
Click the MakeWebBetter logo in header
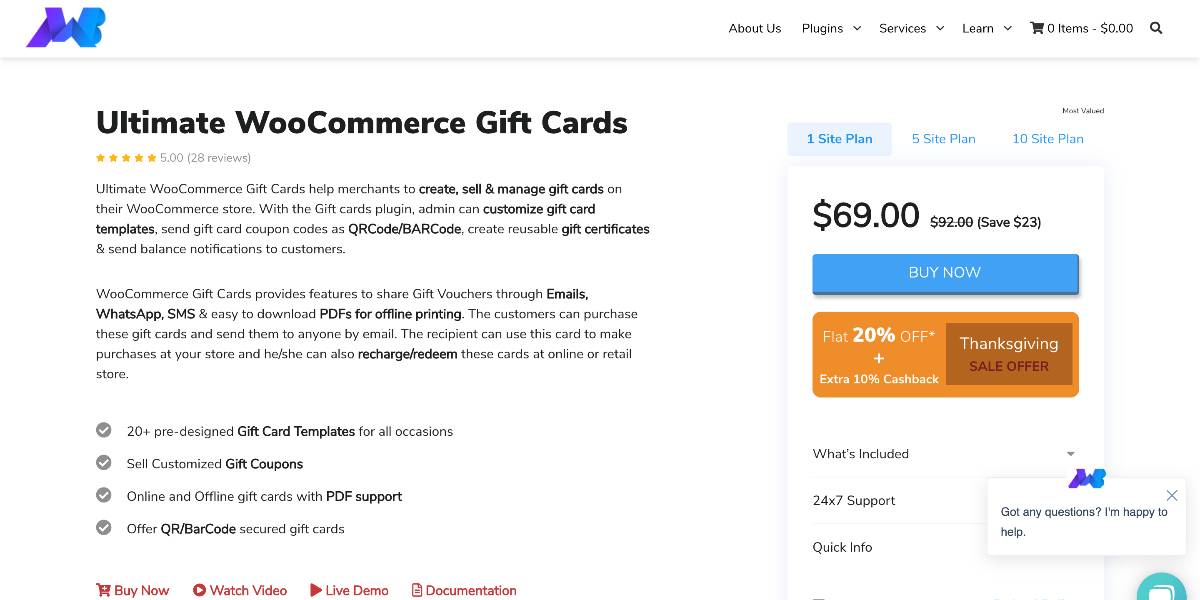point(66,28)
